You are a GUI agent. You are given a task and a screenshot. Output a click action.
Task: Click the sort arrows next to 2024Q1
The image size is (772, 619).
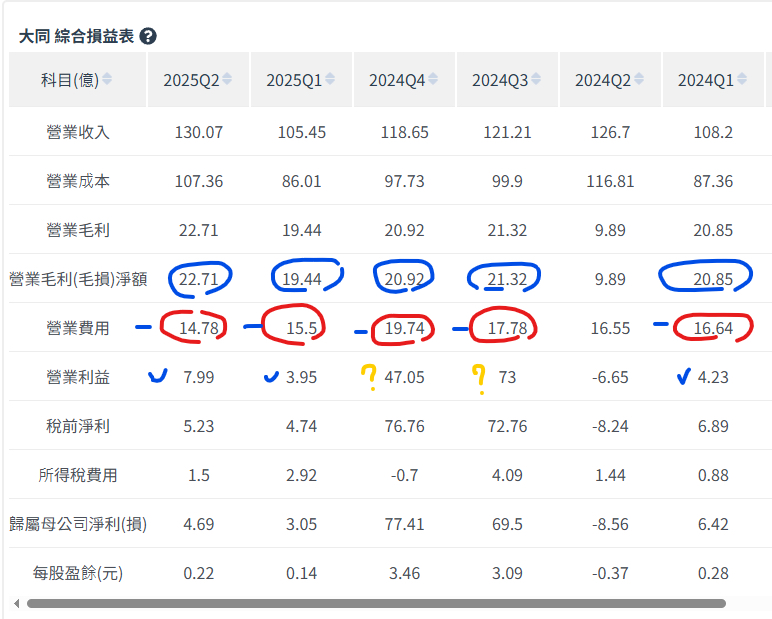[x=742, y=79]
